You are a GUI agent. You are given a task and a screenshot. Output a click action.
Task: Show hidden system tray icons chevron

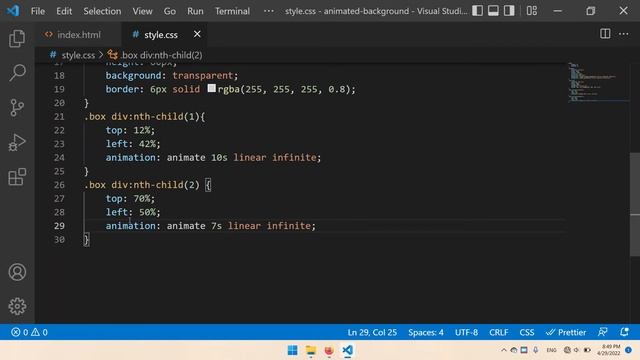[x=504, y=350]
